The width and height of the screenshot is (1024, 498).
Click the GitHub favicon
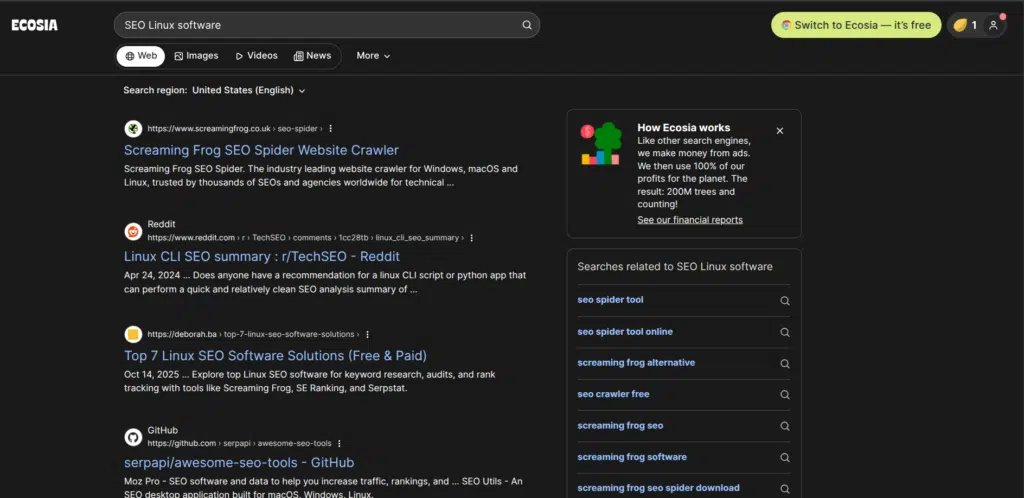click(133, 437)
